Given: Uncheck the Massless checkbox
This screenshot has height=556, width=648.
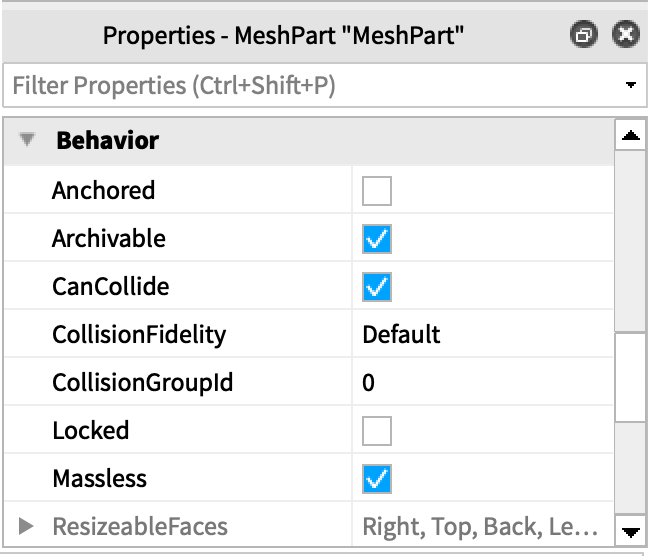Looking at the screenshot, I should point(377,479).
